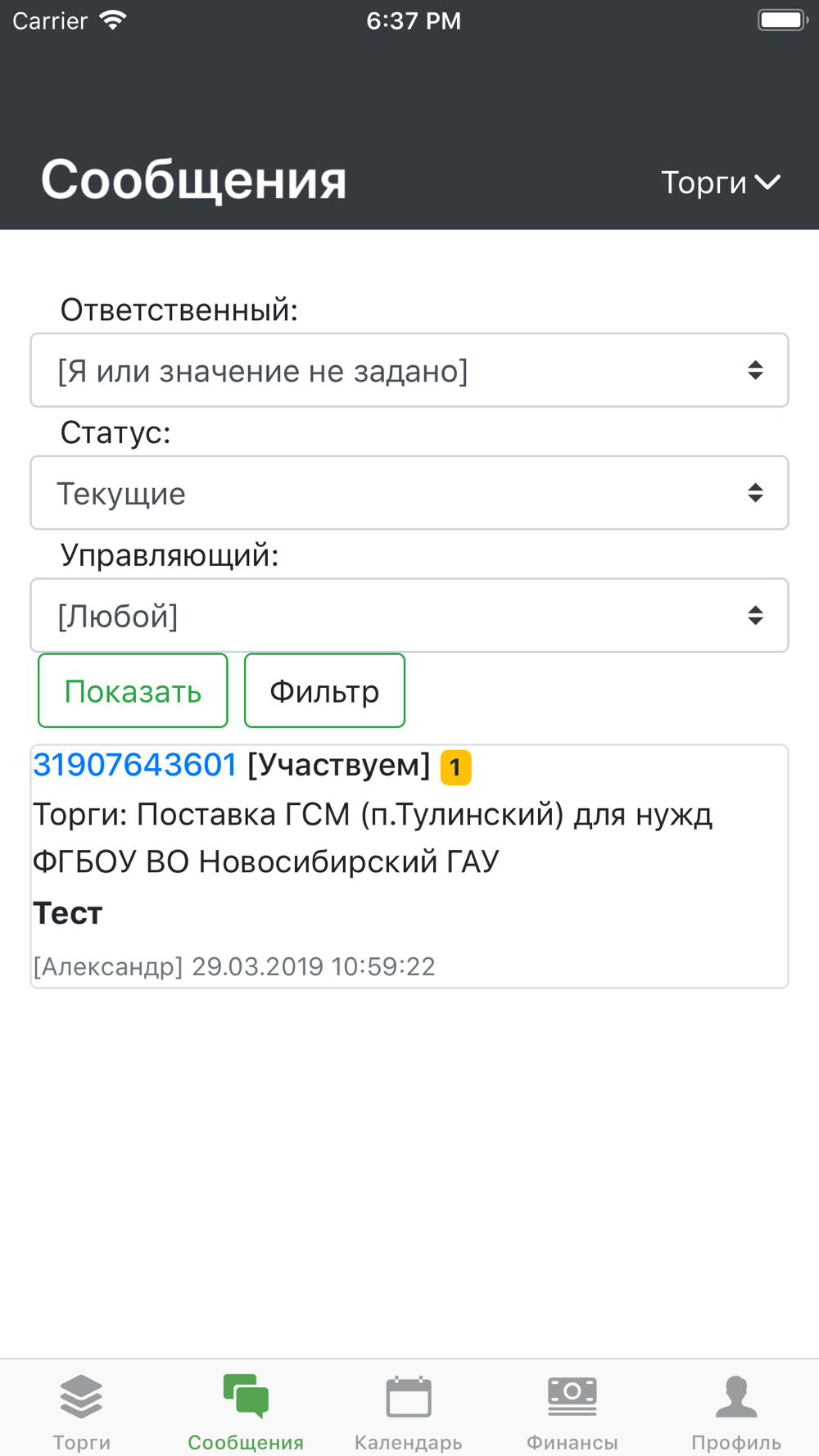Click the Показать button
819x1456 pixels.
(133, 690)
